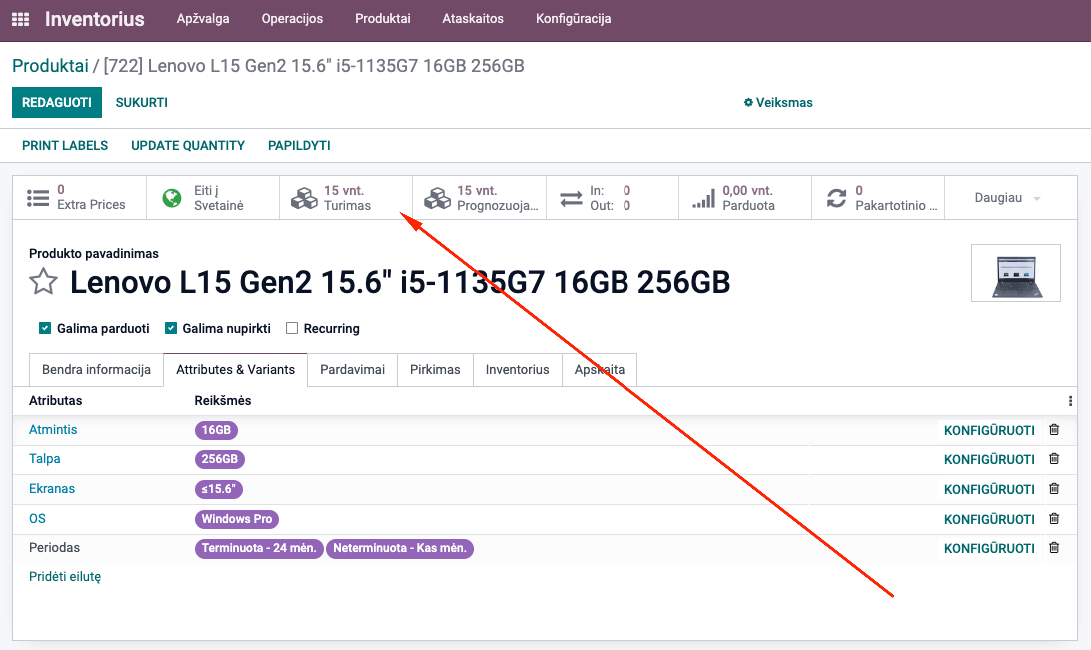Viewport: 1091px width, 650px height.
Task: Click the Periodas attribute name
Action: pyautogui.click(x=54, y=548)
